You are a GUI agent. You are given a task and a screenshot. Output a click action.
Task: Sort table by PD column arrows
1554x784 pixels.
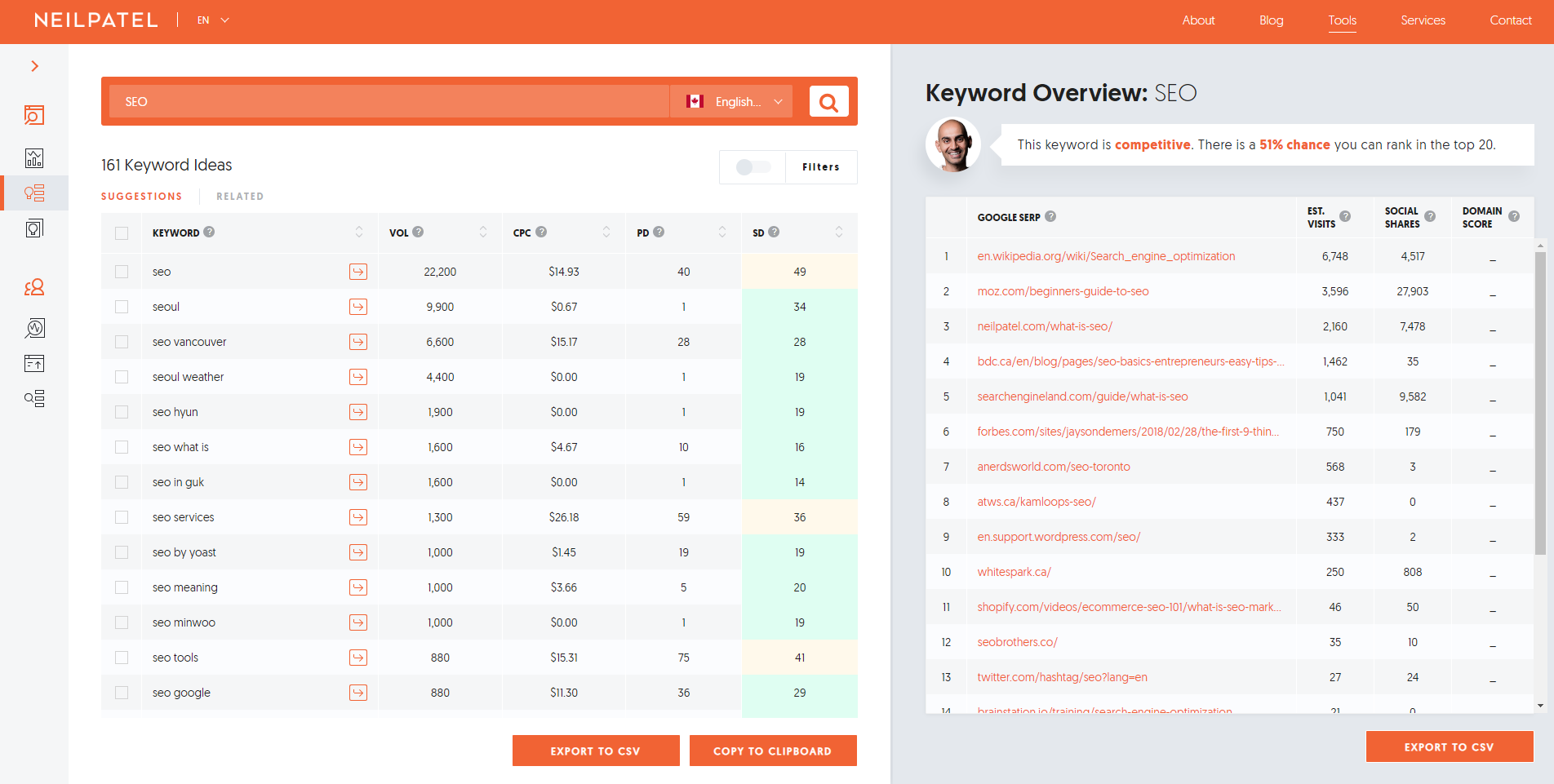coord(722,233)
